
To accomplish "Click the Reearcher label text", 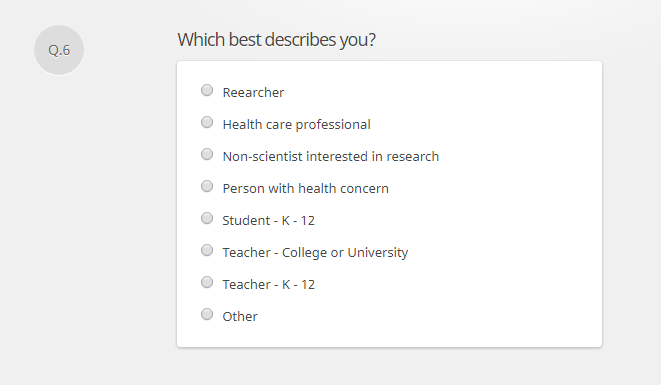I will tap(253, 92).
